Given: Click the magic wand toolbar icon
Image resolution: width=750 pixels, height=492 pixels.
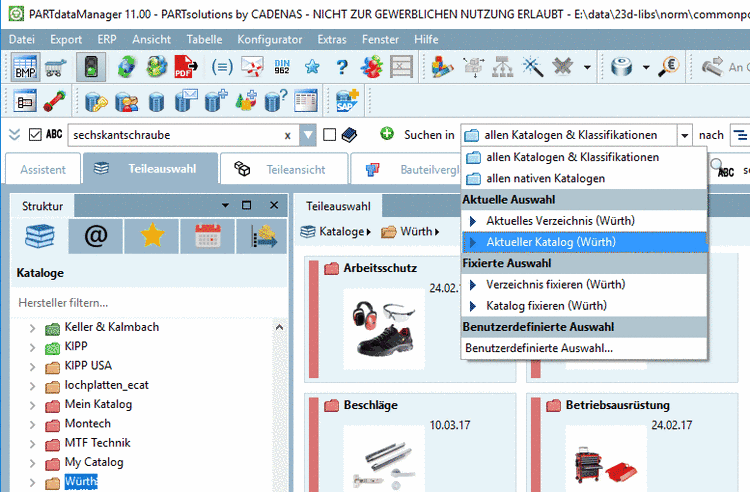Looking at the screenshot, I should coord(533,67).
